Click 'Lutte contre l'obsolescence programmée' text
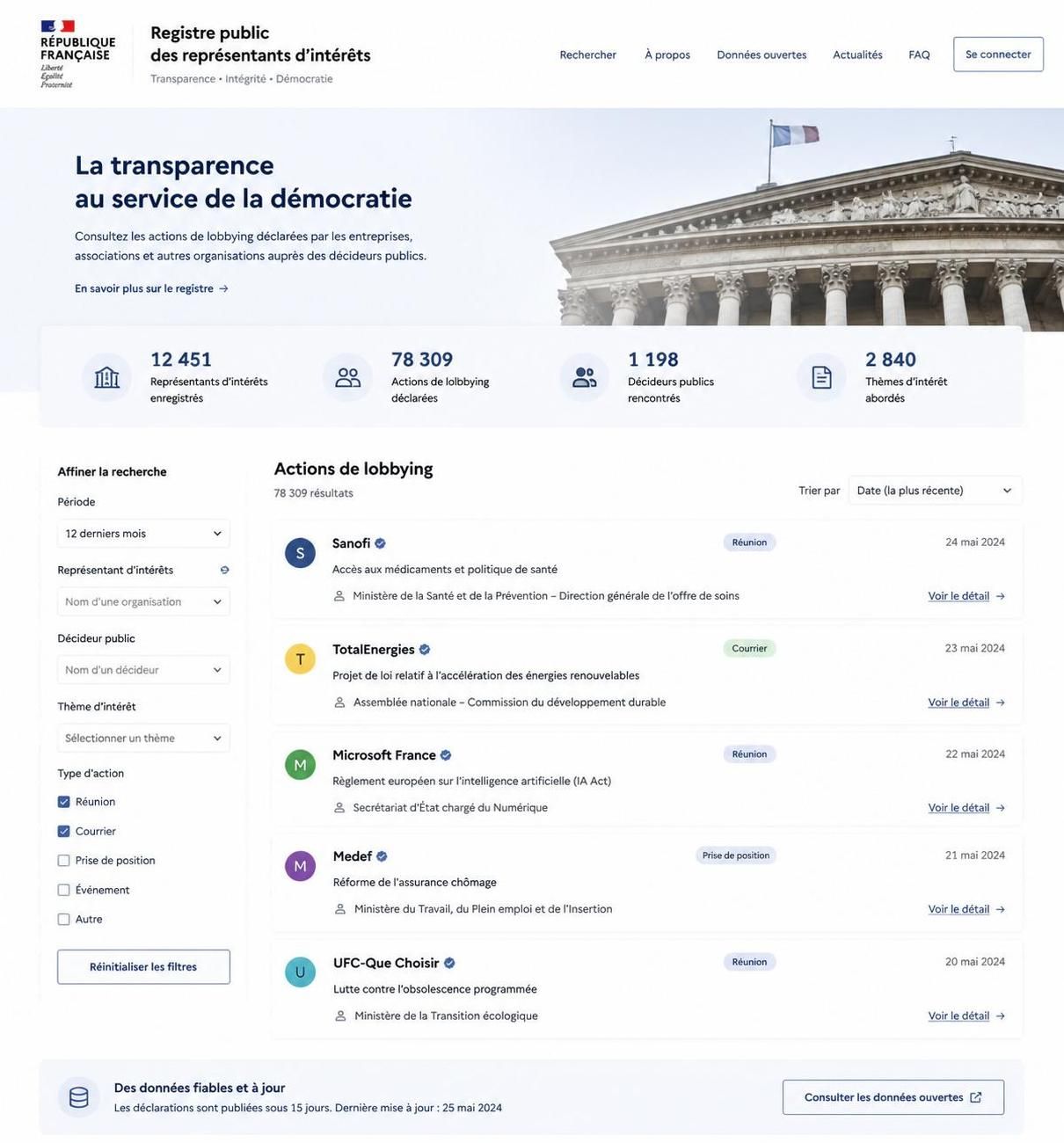This screenshot has width=1064, height=1143. point(435,989)
